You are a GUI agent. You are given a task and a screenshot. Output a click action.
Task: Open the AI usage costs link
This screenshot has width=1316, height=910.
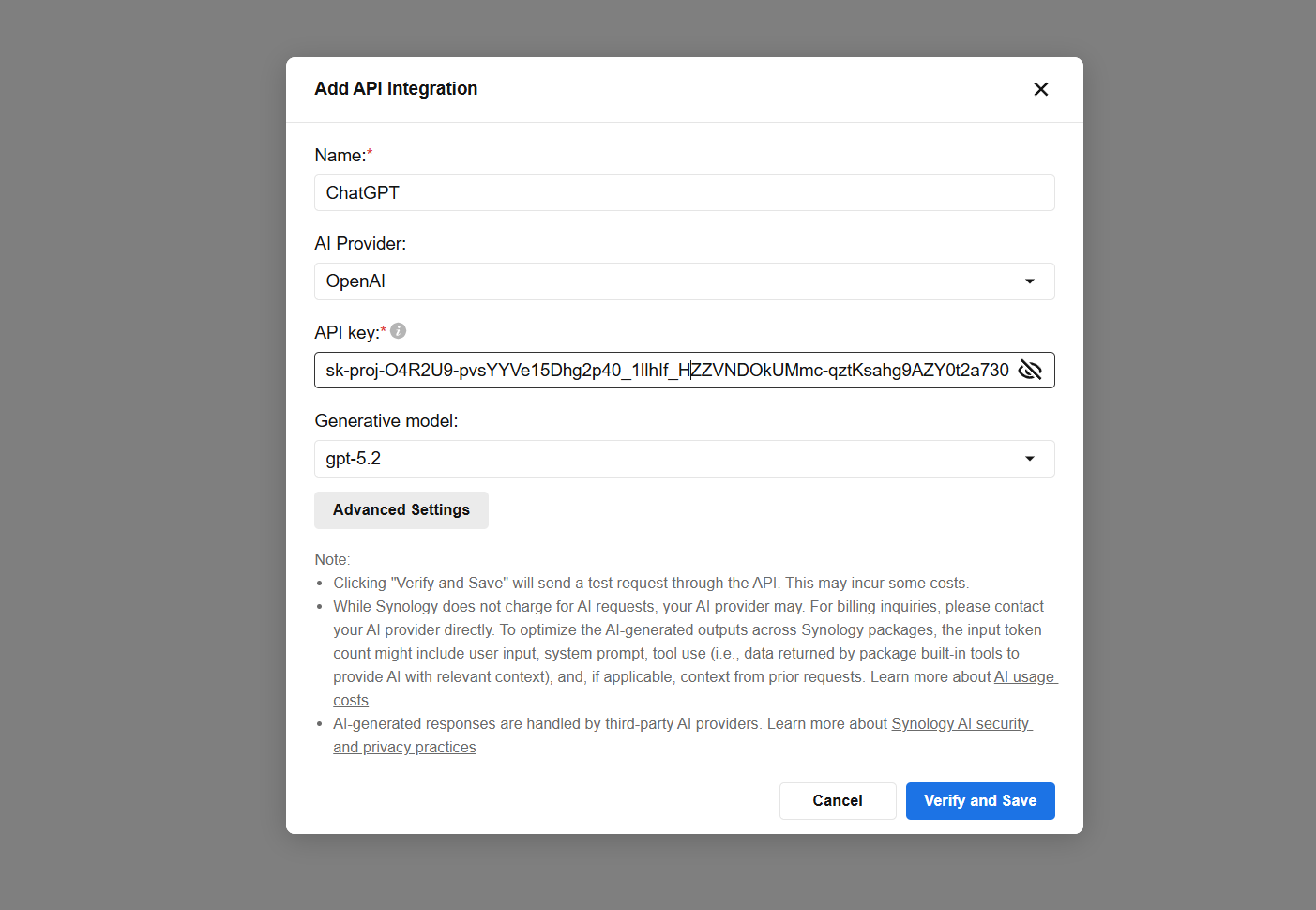pyautogui.click(x=1024, y=677)
